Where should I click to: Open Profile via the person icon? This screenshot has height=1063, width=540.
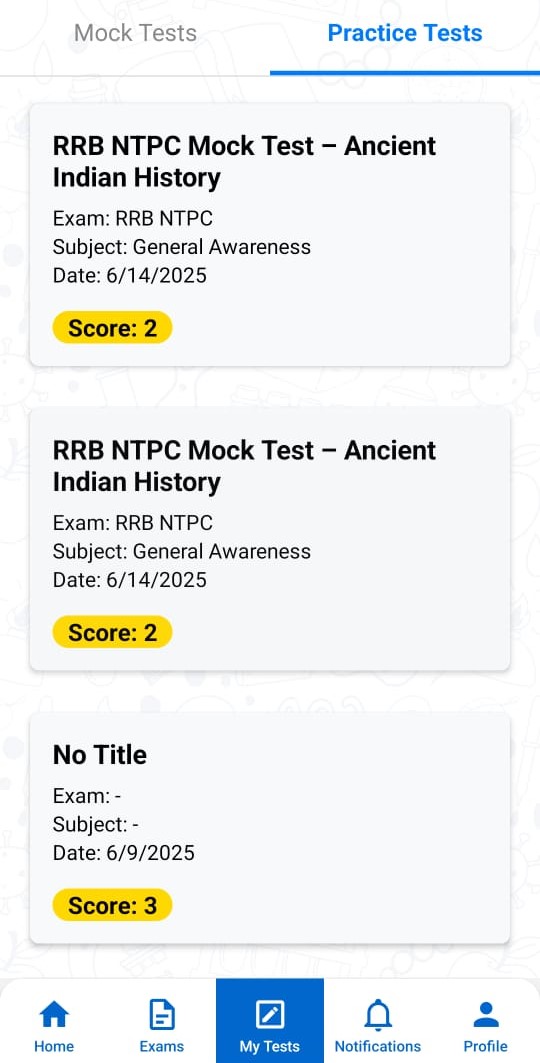(x=485, y=1015)
